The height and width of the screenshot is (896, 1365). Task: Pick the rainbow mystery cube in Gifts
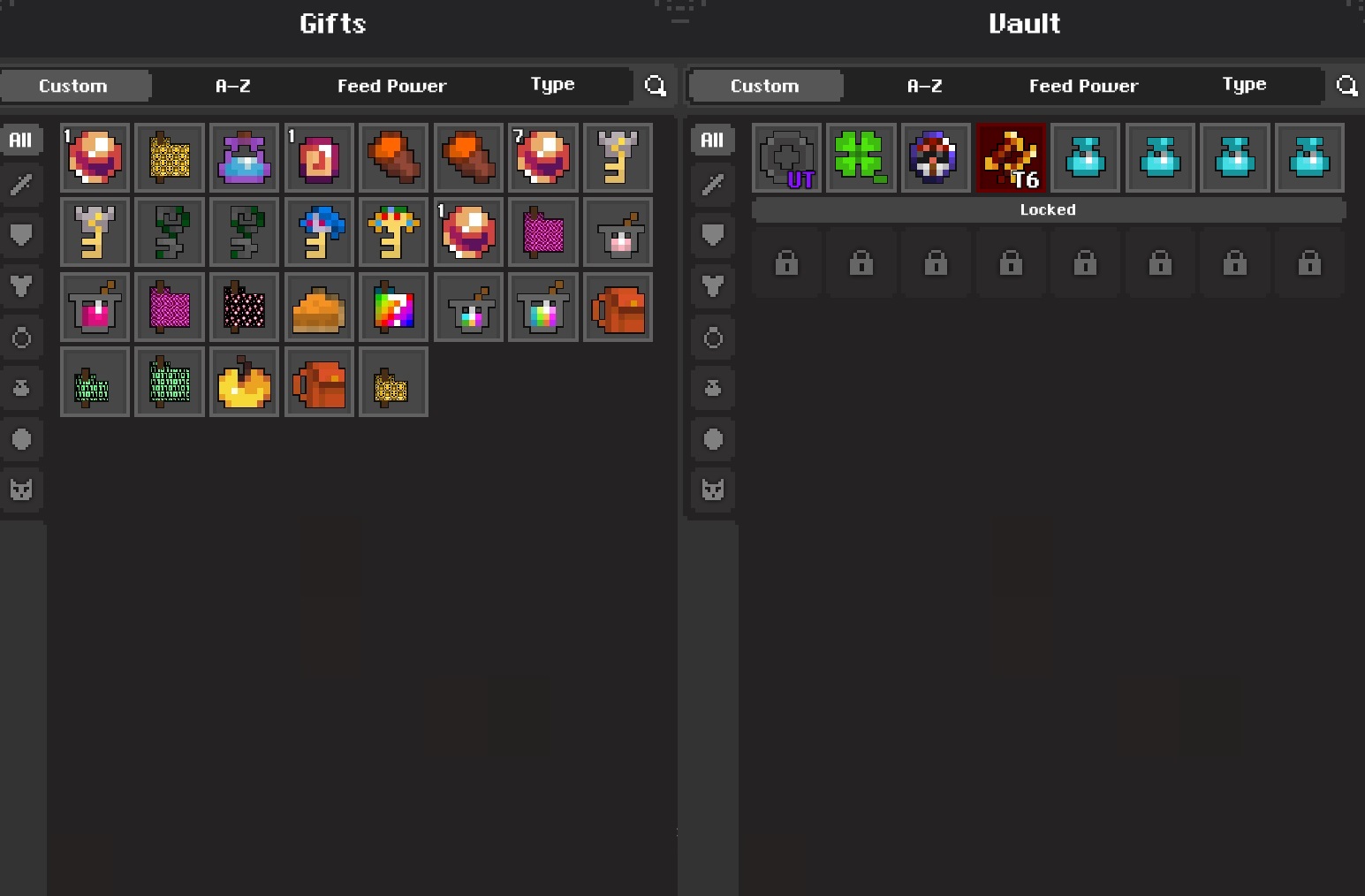coord(394,307)
